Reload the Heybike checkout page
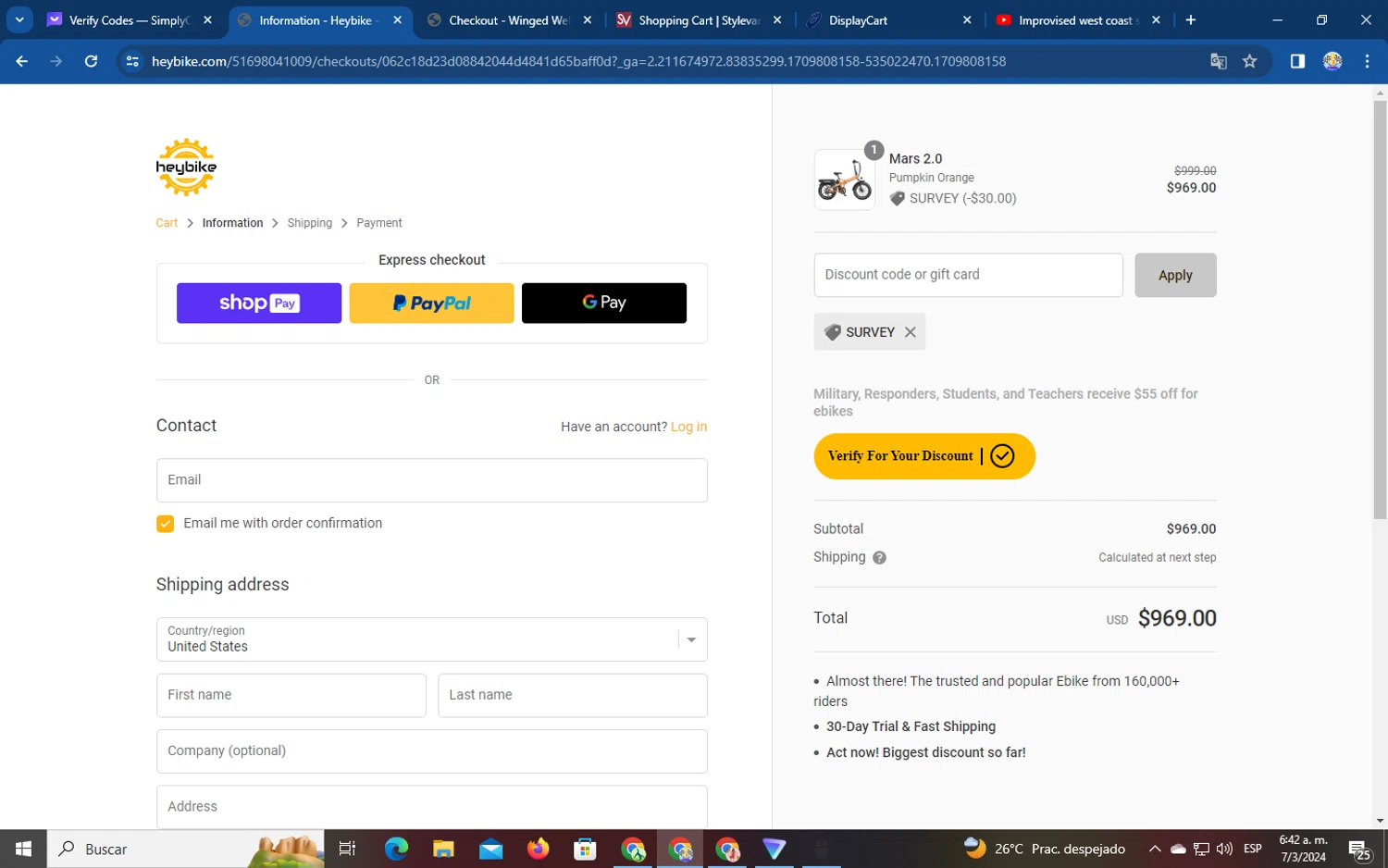The width and height of the screenshot is (1388, 868). click(x=91, y=61)
